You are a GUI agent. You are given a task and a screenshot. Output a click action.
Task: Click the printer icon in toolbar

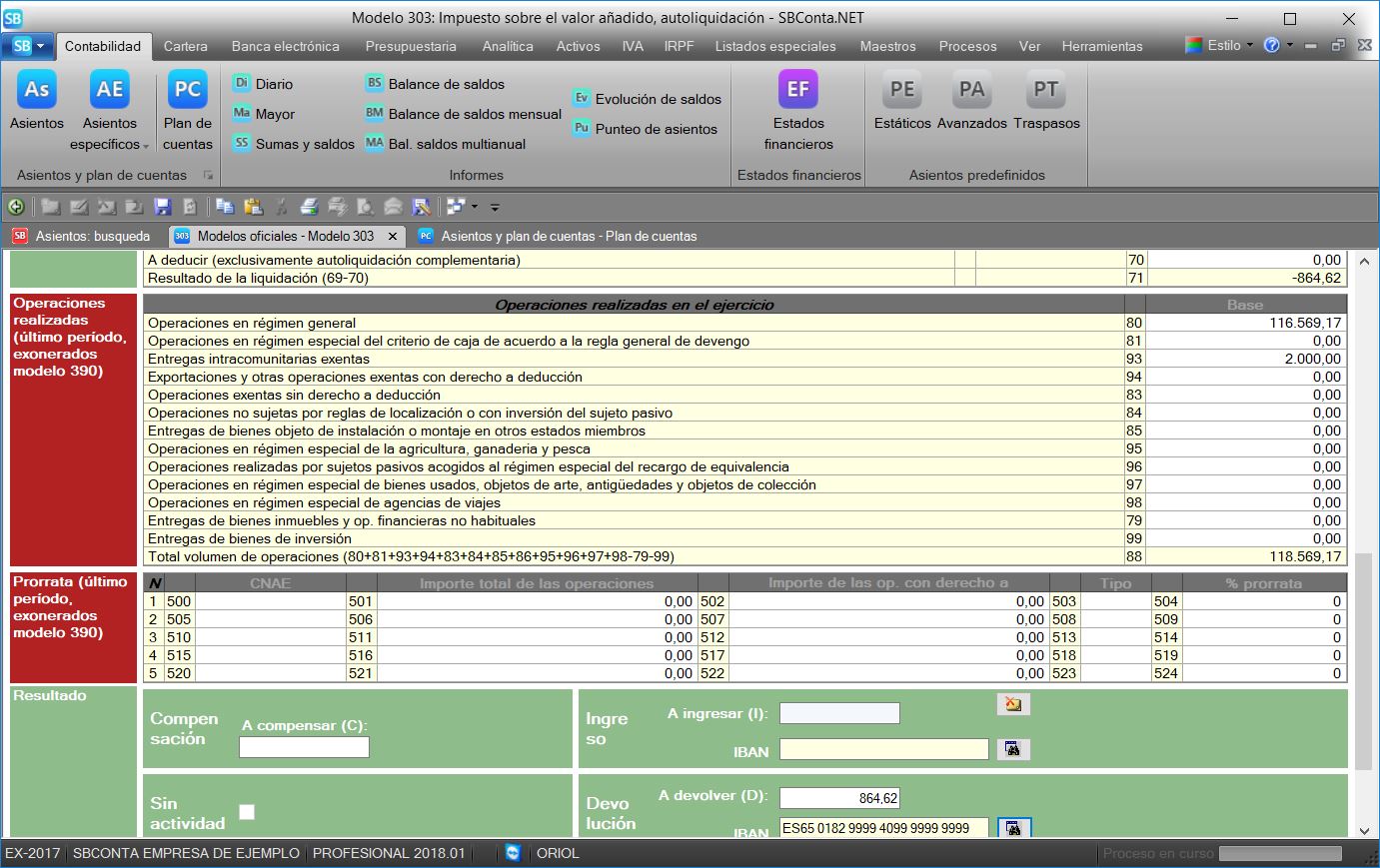[x=309, y=207]
